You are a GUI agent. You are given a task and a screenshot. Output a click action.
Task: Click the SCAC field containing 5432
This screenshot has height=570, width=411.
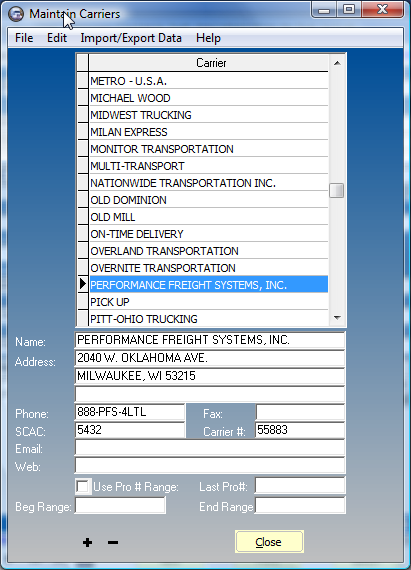tap(130, 430)
